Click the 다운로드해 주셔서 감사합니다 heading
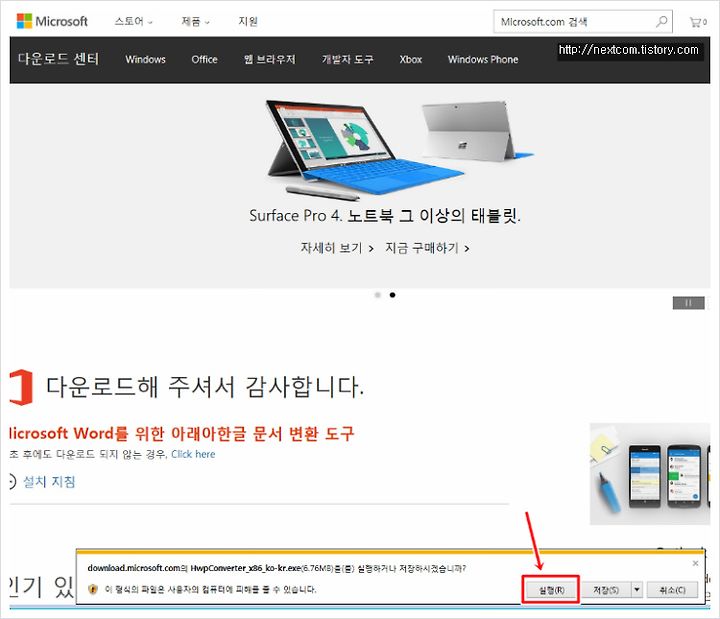Viewport: 720px width, 619px height. tap(205, 387)
